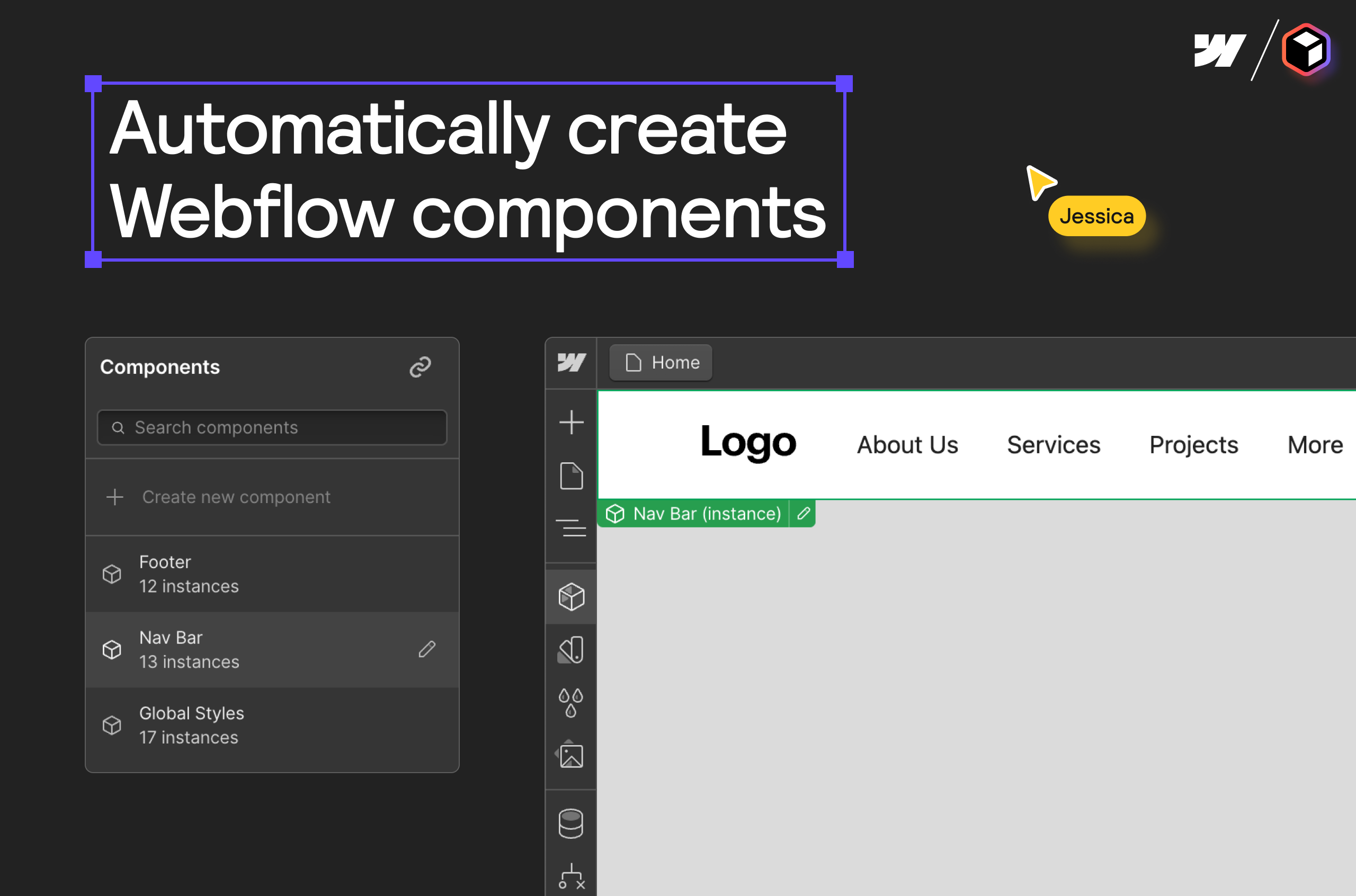Click the cube icon next to Footer
1356x896 pixels.
(112, 574)
